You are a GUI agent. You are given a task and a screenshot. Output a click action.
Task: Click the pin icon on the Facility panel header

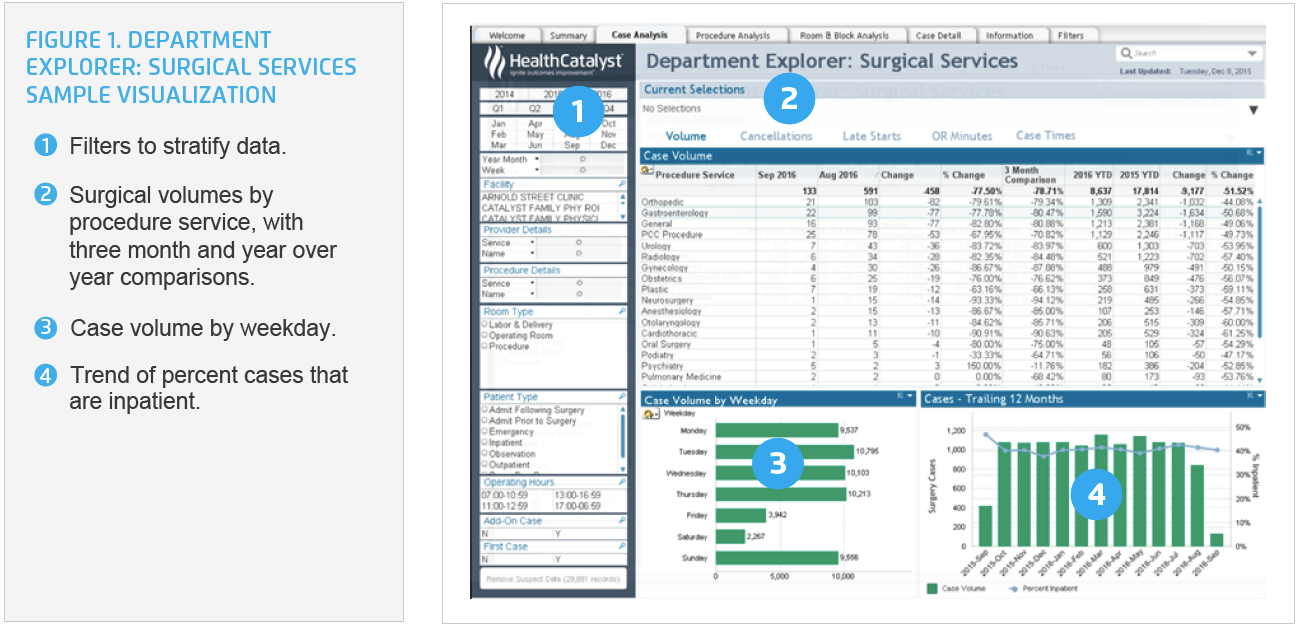pyautogui.click(x=624, y=182)
